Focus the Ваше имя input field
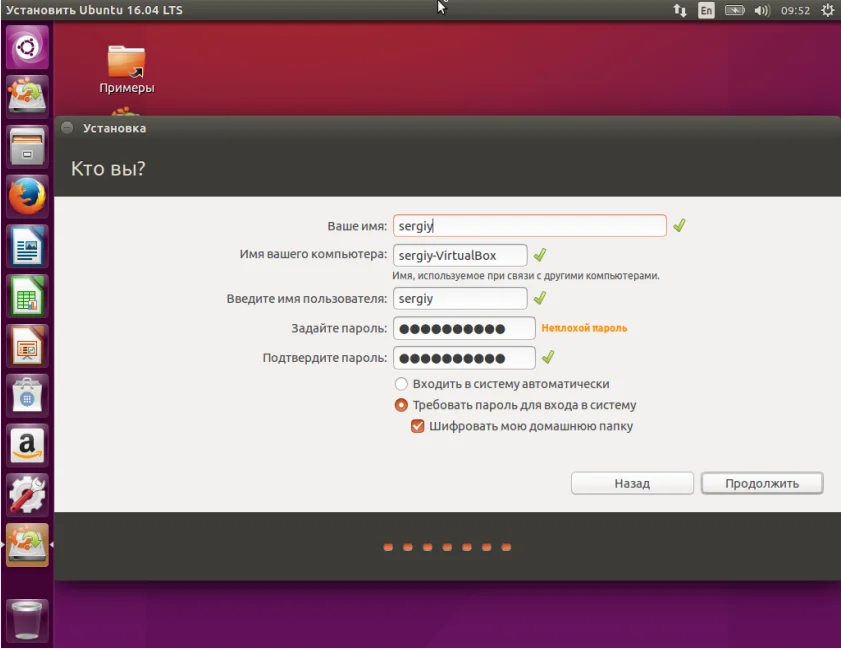 coord(529,226)
